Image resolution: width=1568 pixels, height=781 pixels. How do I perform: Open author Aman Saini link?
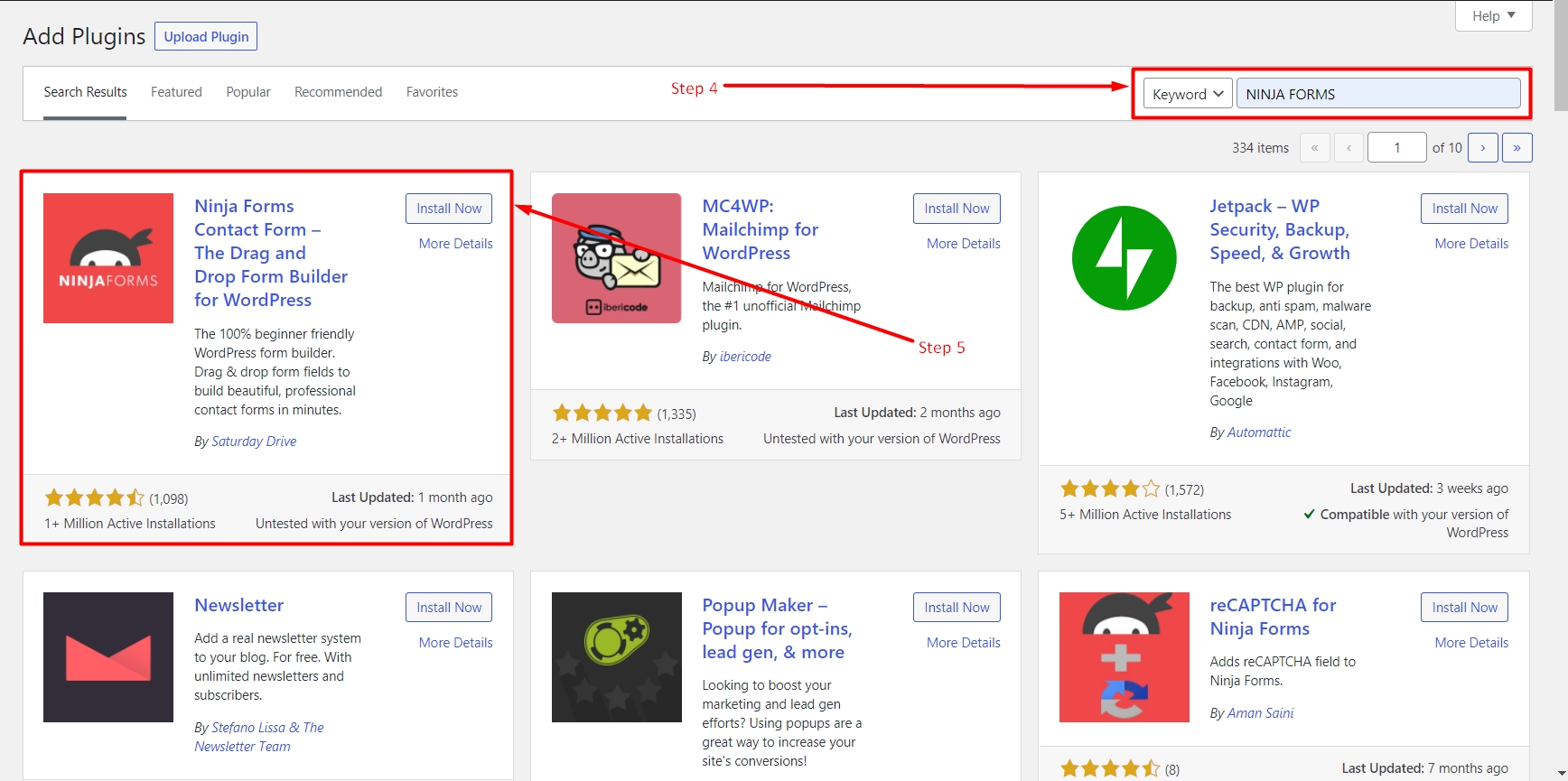pyautogui.click(x=1260, y=713)
